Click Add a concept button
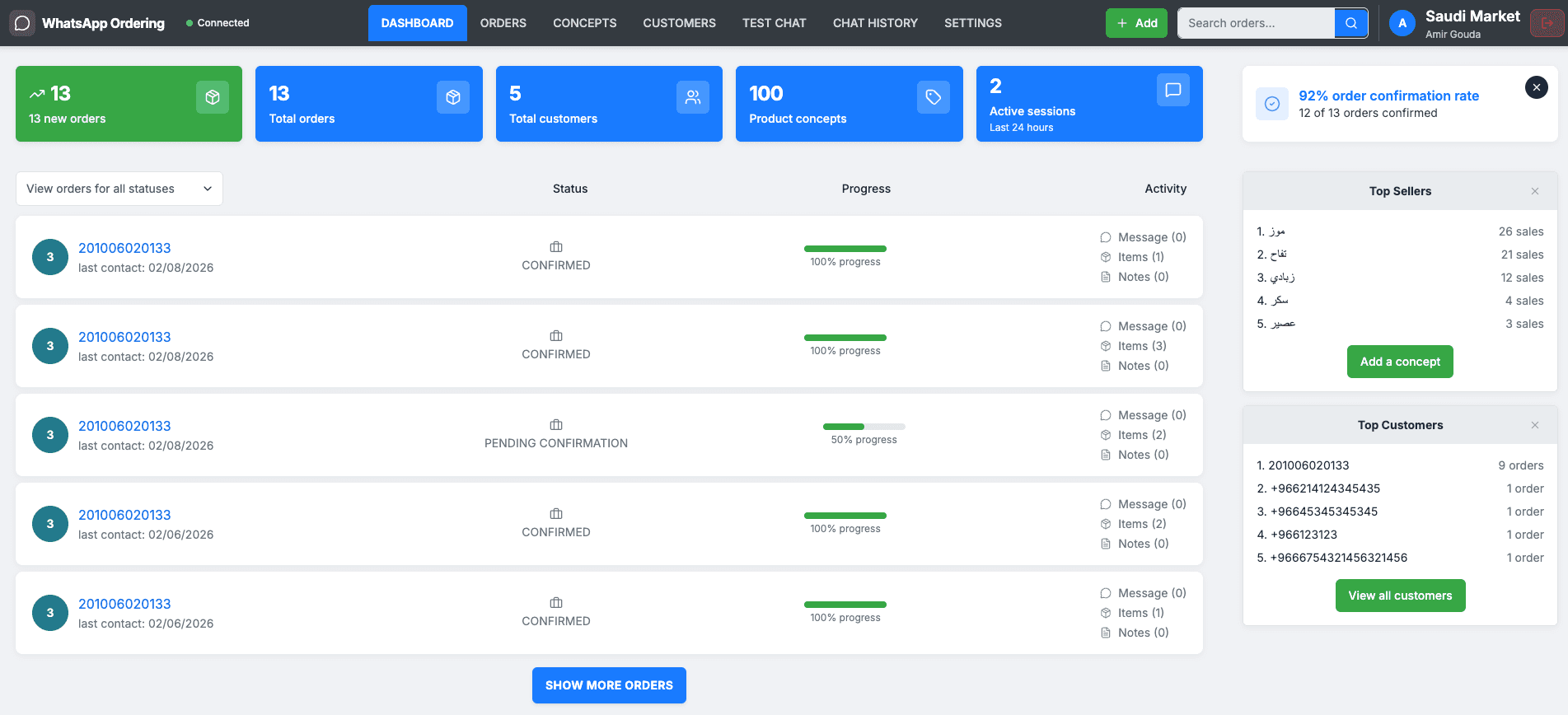 point(1400,362)
